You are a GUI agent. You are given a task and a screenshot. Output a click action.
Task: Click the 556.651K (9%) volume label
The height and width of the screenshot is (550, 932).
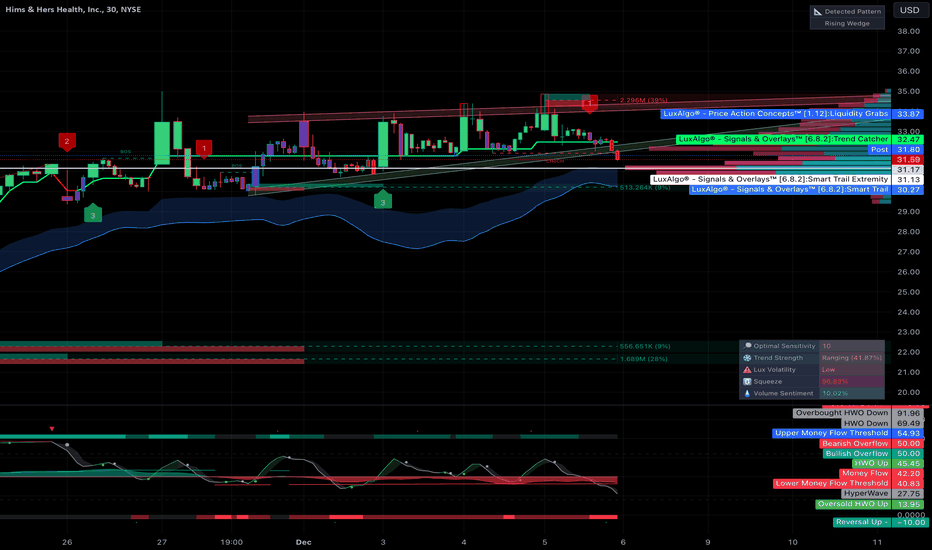tap(645, 346)
